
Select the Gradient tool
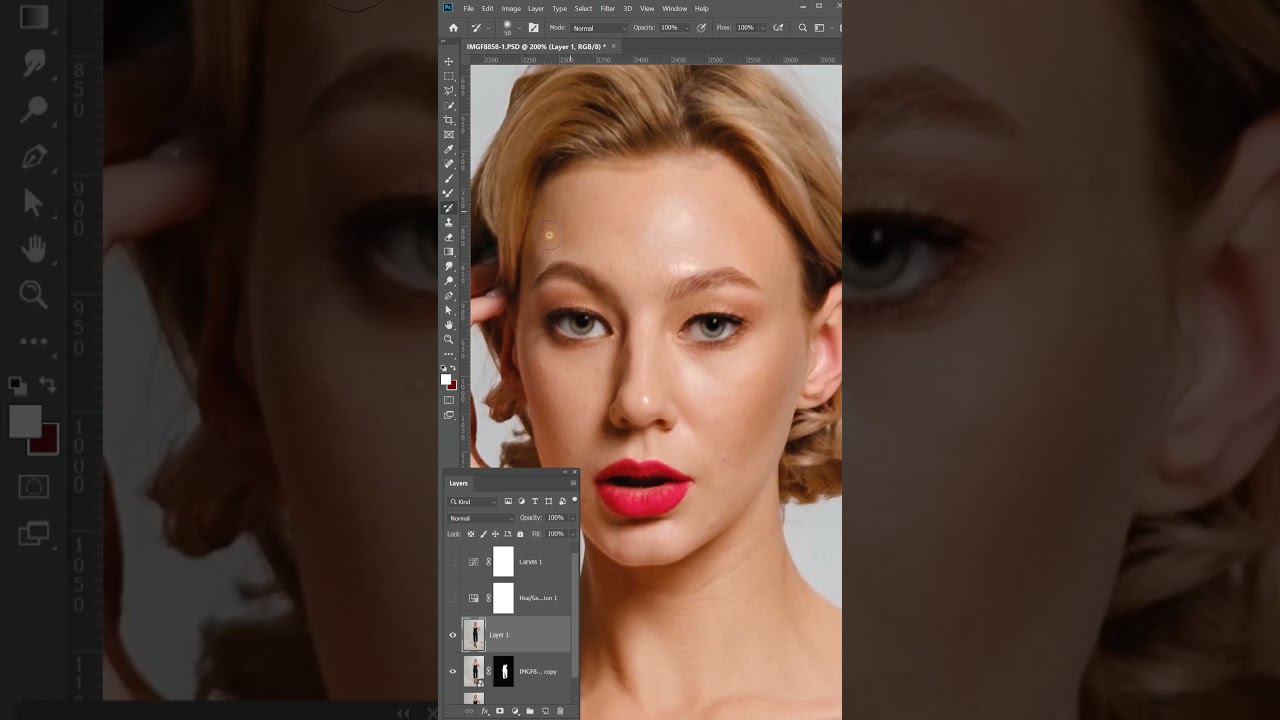click(x=449, y=252)
